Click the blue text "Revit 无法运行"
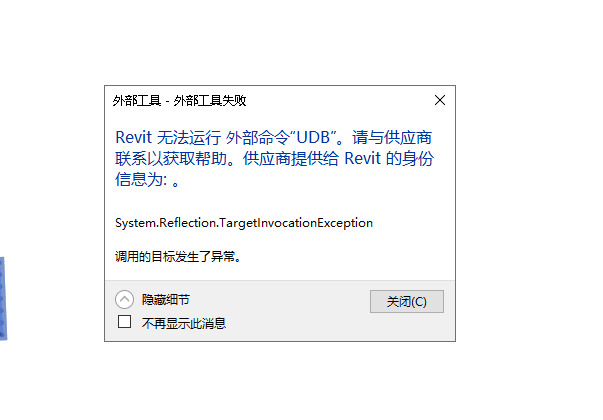Image resolution: width=603 pixels, height=420 pixels. tap(168, 138)
